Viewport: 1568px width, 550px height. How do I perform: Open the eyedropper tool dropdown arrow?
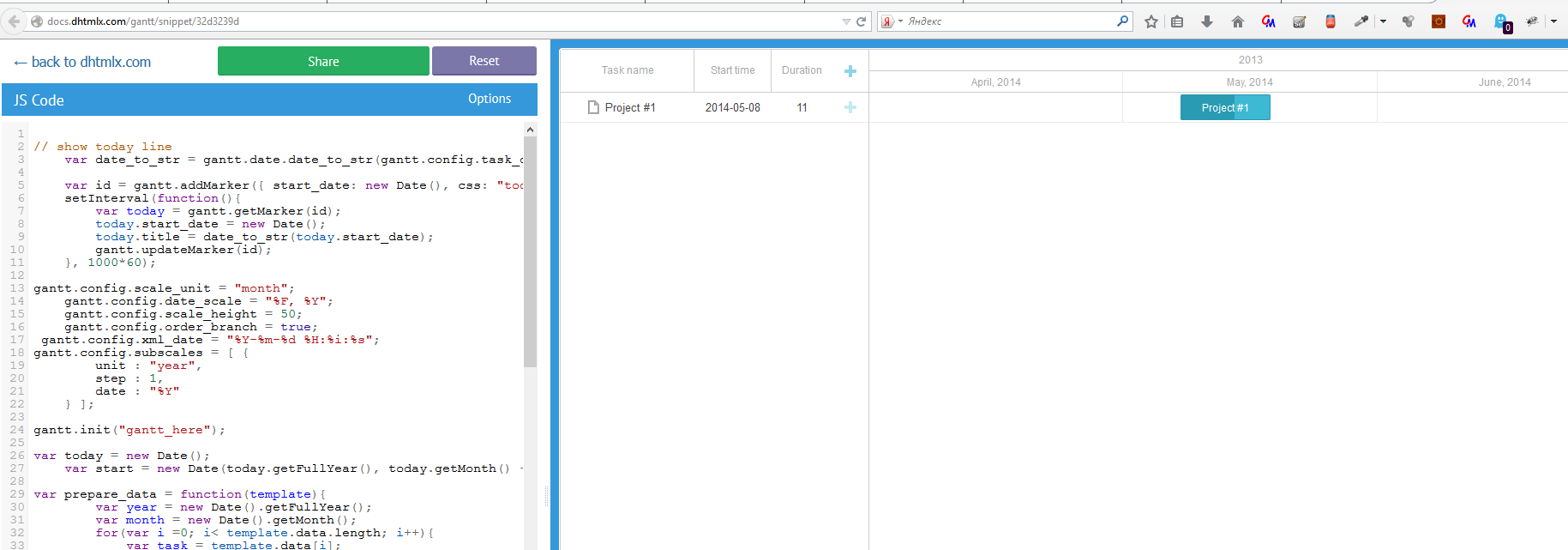coord(1383,21)
